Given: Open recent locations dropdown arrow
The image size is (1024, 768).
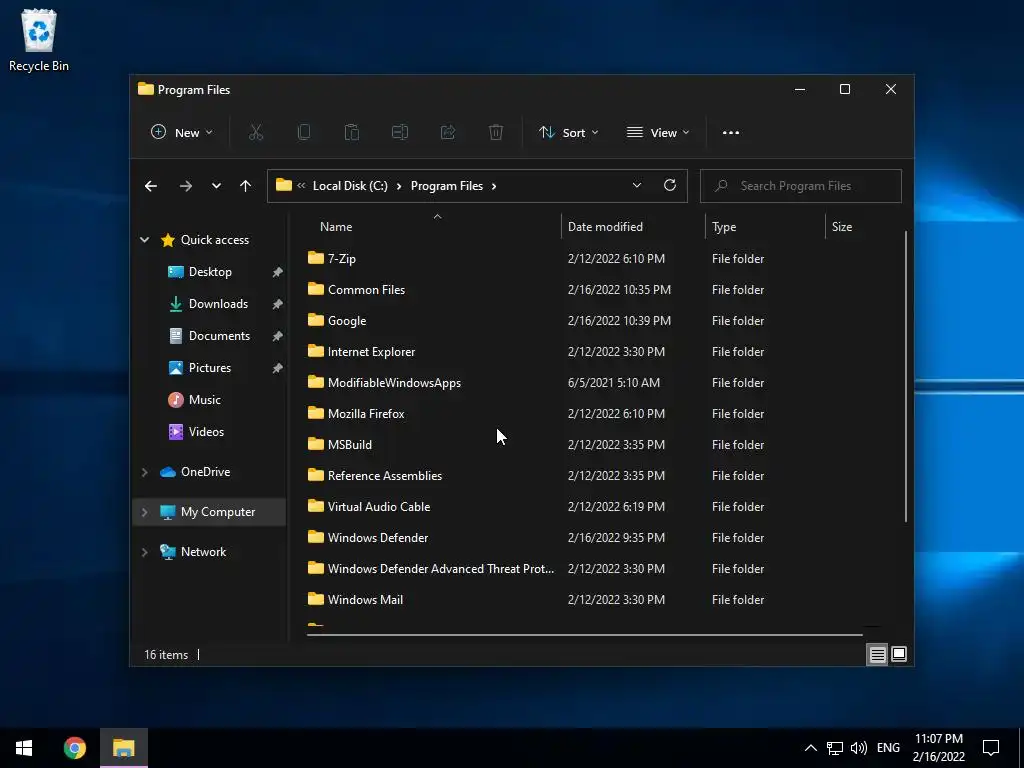Looking at the screenshot, I should pyautogui.click(x=216, y=186).
